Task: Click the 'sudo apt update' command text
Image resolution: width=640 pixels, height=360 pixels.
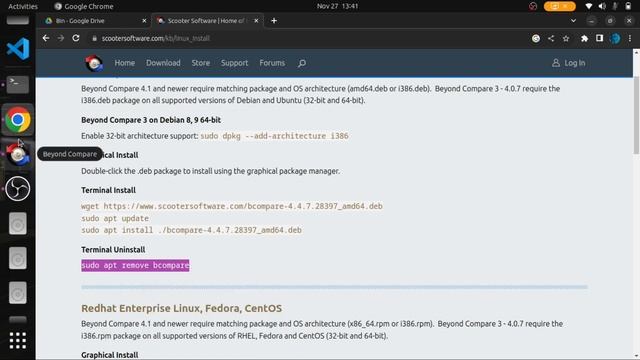Action: (x=115, y=218)
